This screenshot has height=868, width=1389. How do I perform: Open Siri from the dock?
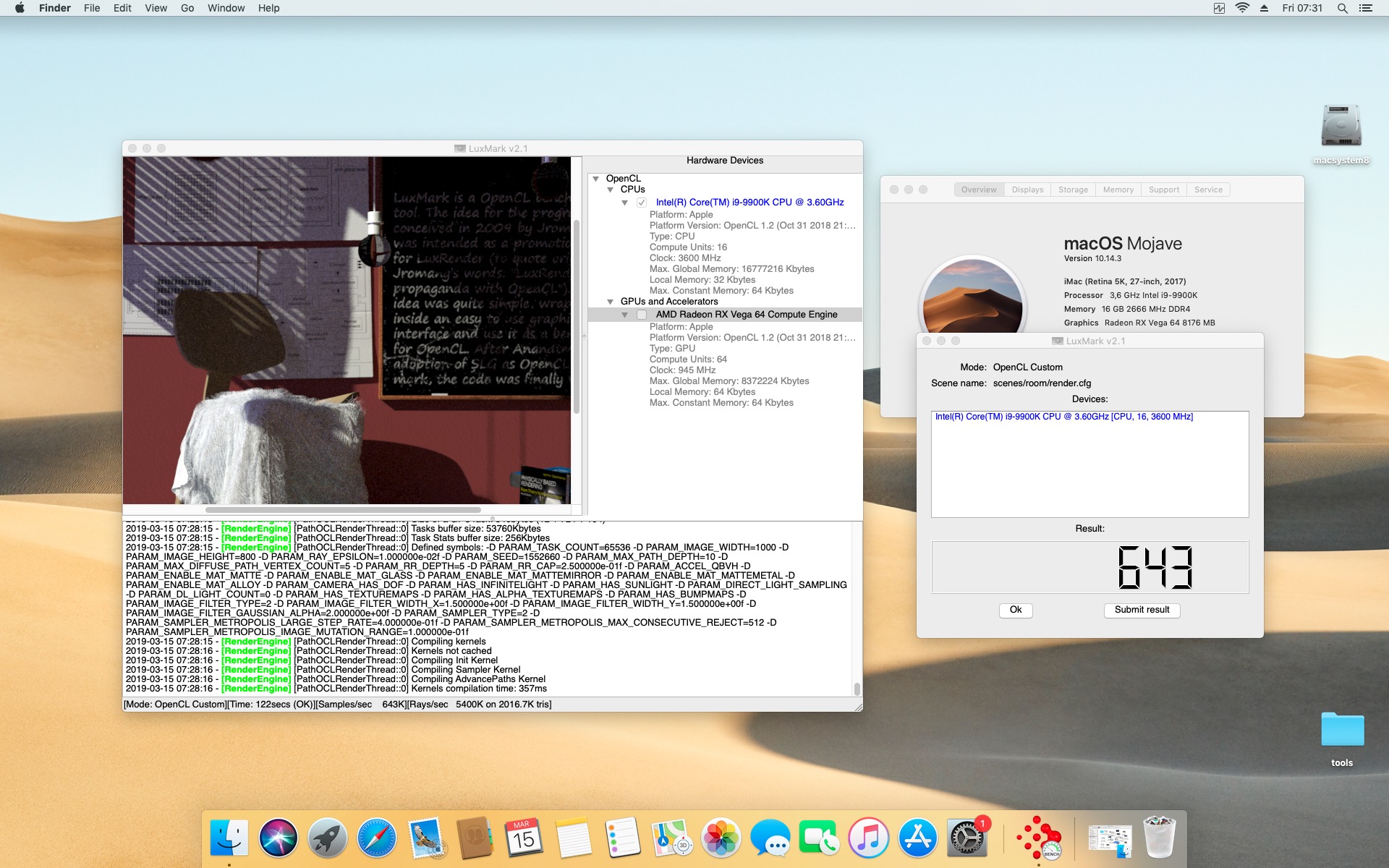coord(279,838)
